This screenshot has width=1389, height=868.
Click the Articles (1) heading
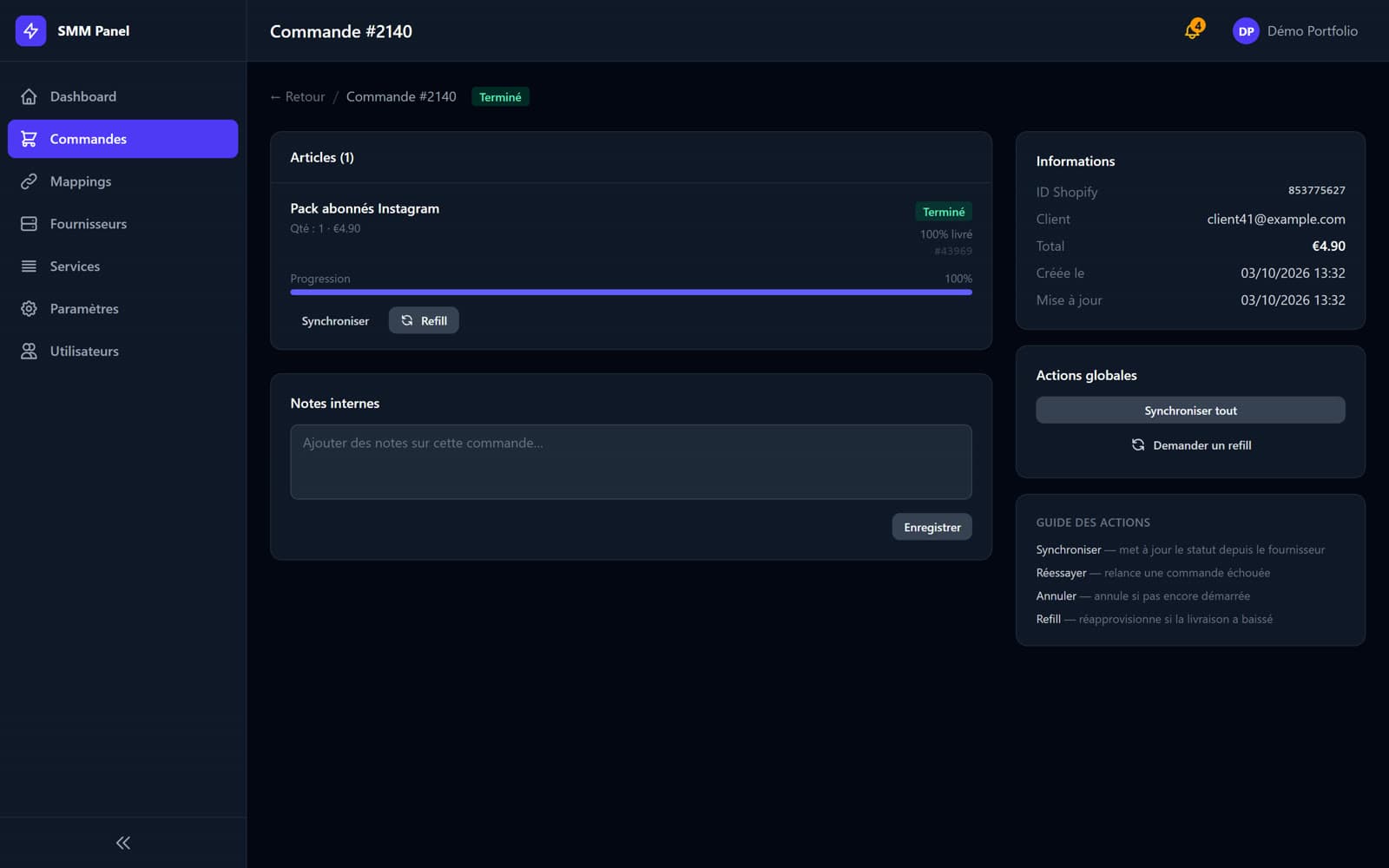click(x=322, y=157)
